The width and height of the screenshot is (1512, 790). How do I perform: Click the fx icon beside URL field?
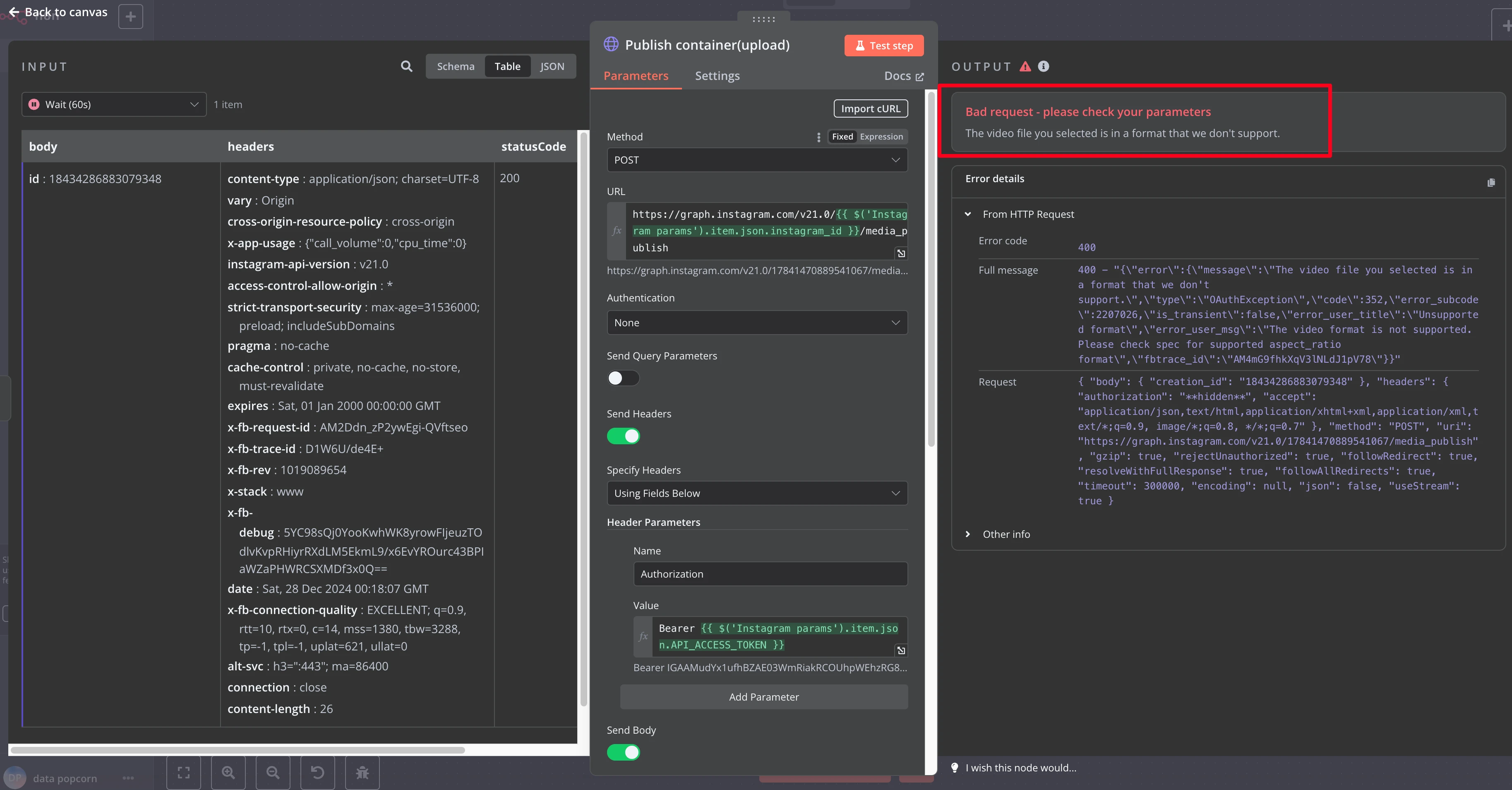tap(616, 231)
